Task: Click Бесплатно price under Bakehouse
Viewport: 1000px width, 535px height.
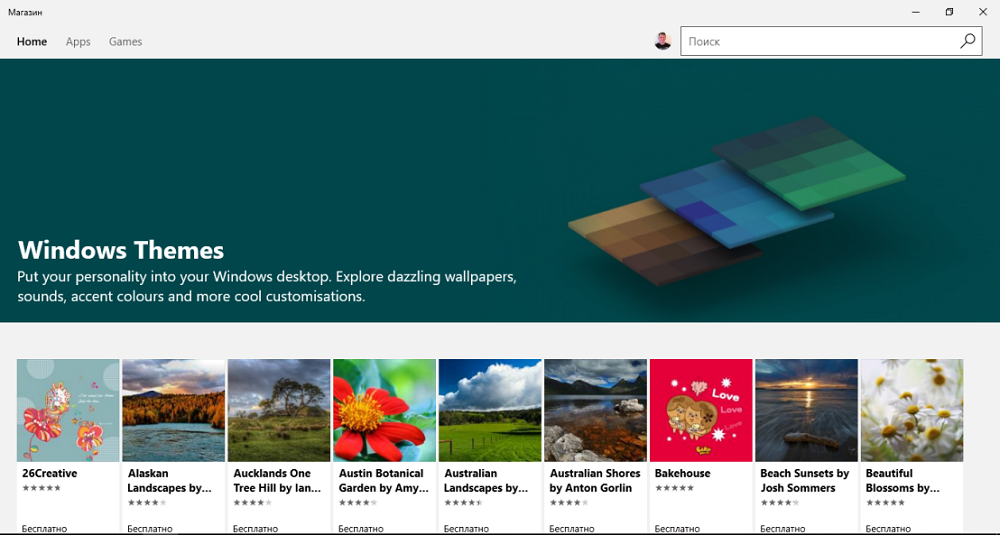Action: tap(677, 529)
